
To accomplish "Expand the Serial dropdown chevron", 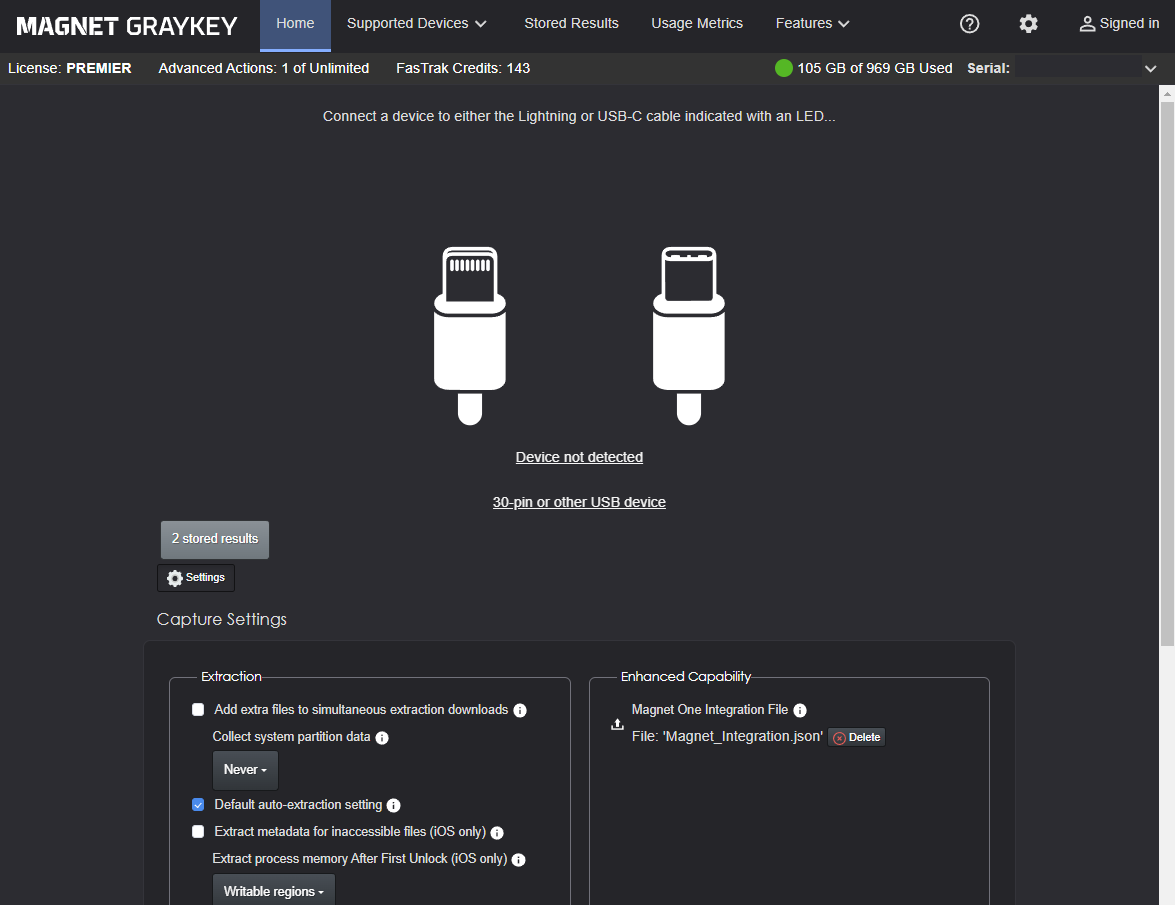I will coord(1150,68).
